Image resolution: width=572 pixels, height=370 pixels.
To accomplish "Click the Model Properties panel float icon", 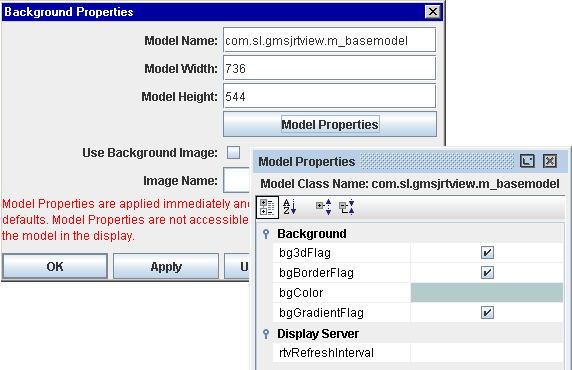I will (x=527, y=161).
